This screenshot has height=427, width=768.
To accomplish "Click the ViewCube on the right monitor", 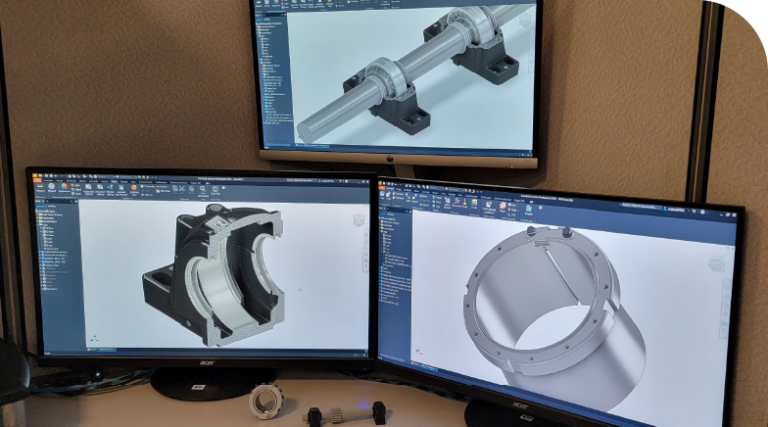I will (x=716, y=264).
